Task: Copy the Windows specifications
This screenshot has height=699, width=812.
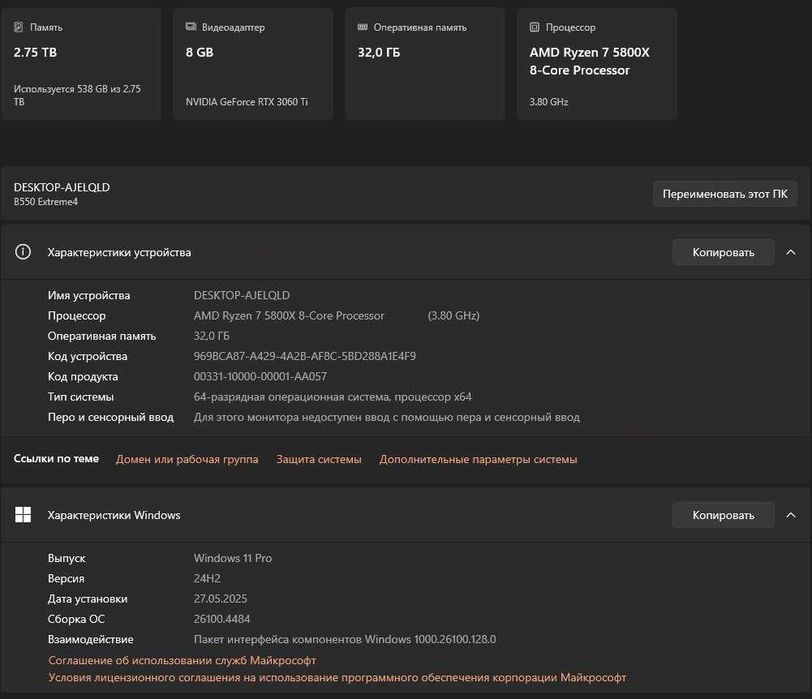Action: tap(723, 515)
